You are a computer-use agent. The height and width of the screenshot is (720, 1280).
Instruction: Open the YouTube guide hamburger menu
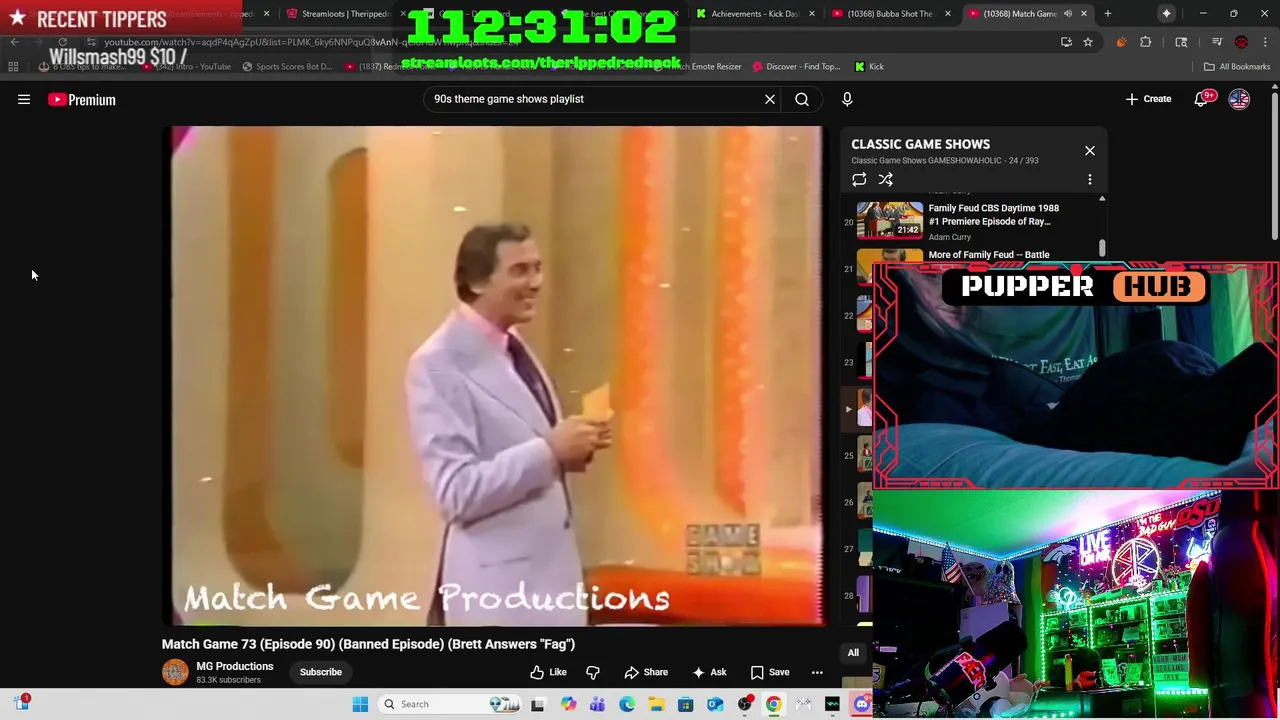(24, 99)
